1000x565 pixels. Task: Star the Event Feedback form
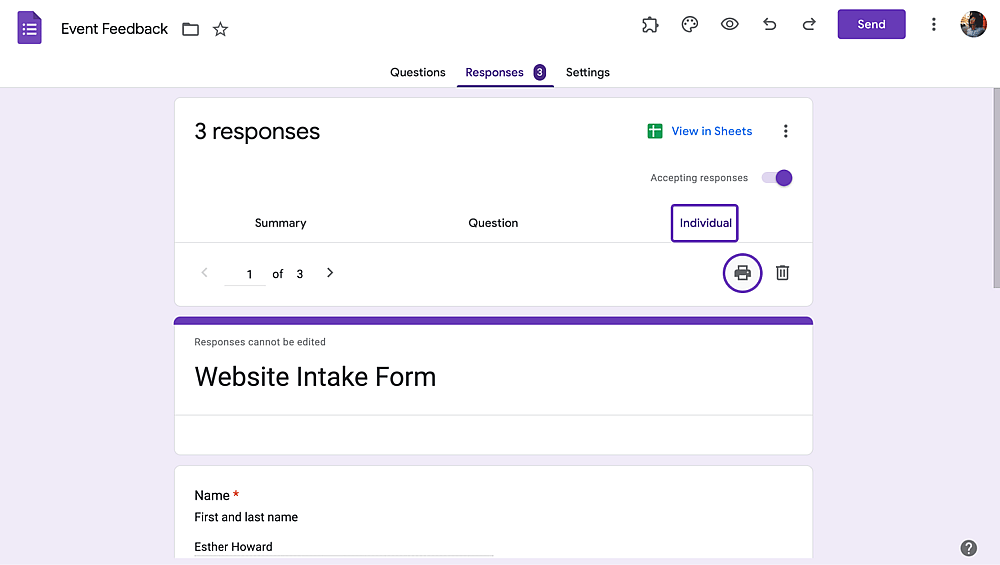[220, 29]
